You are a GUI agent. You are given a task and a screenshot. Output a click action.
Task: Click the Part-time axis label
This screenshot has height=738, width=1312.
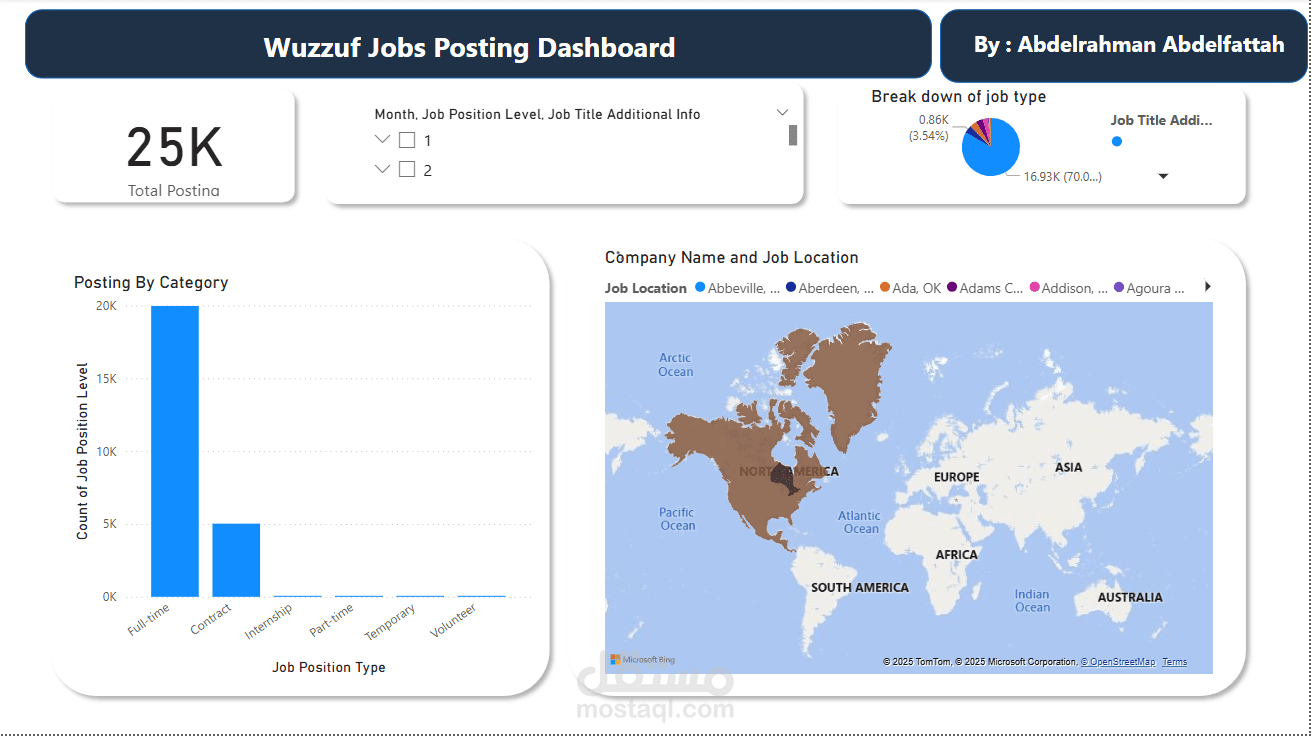point(332,621)
